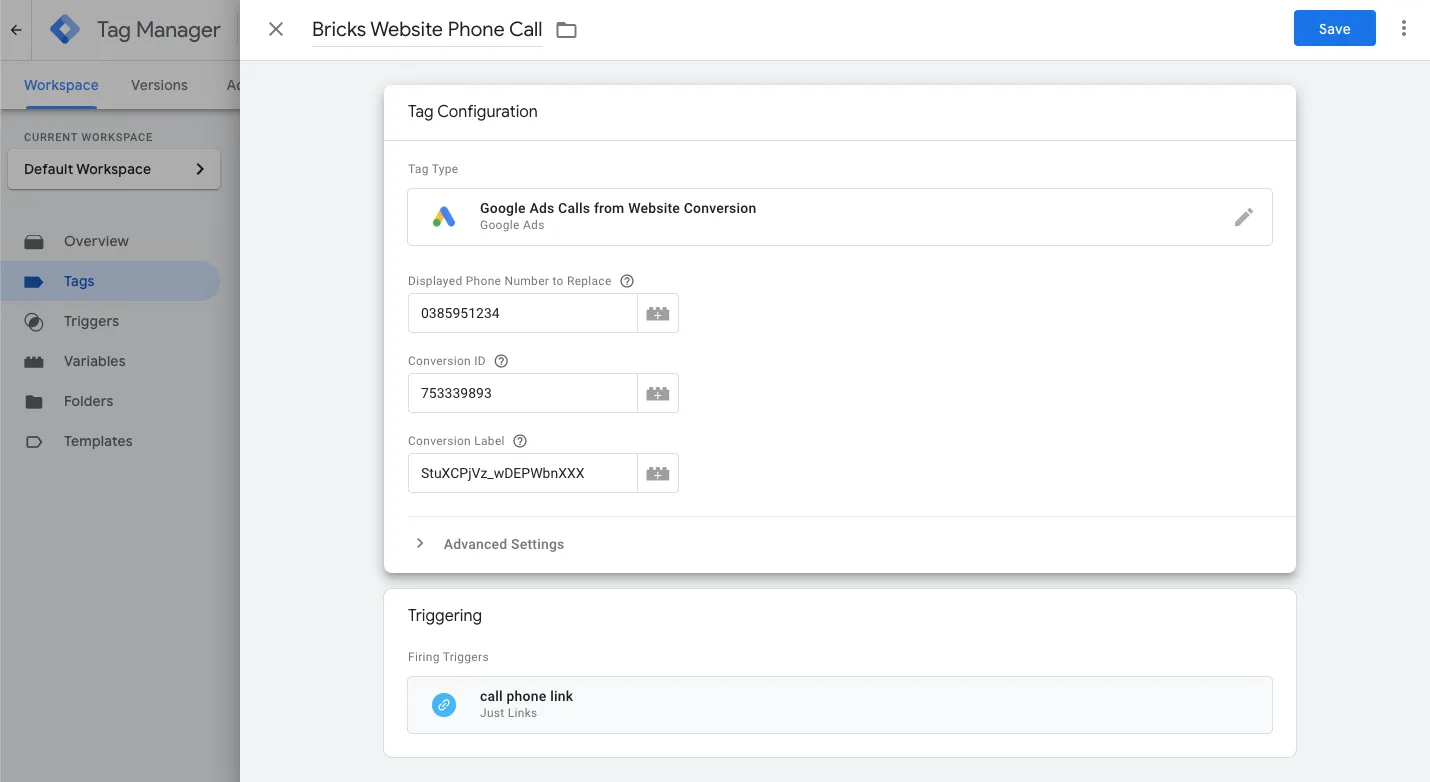Open the three-dot overflow menu
The image size is (1430, 782).
click(1404, 28)
